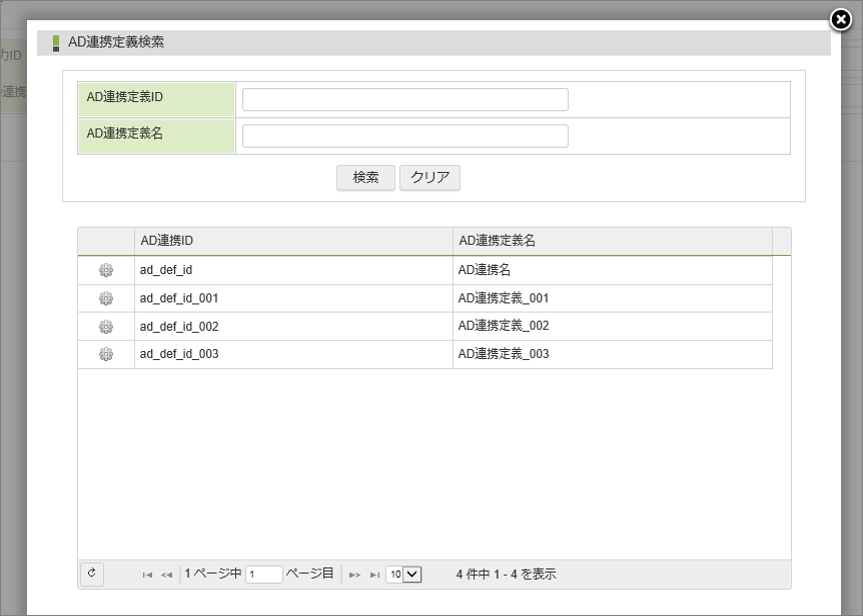Click gear icon for ad_def_id_001 row
This screenshot has height=616, width=863.
coord(106,298)
